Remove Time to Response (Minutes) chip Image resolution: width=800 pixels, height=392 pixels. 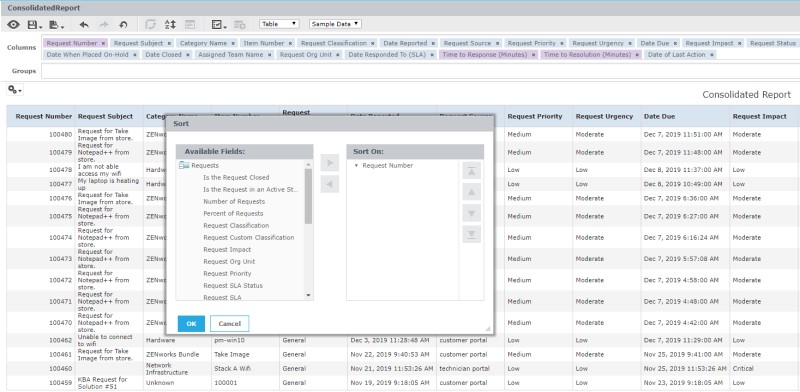point(534,55)
